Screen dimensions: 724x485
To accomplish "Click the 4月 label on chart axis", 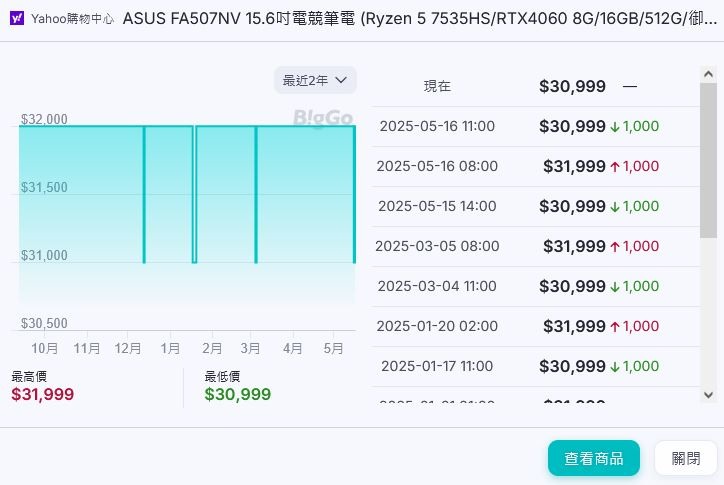I will pos(293,348).
